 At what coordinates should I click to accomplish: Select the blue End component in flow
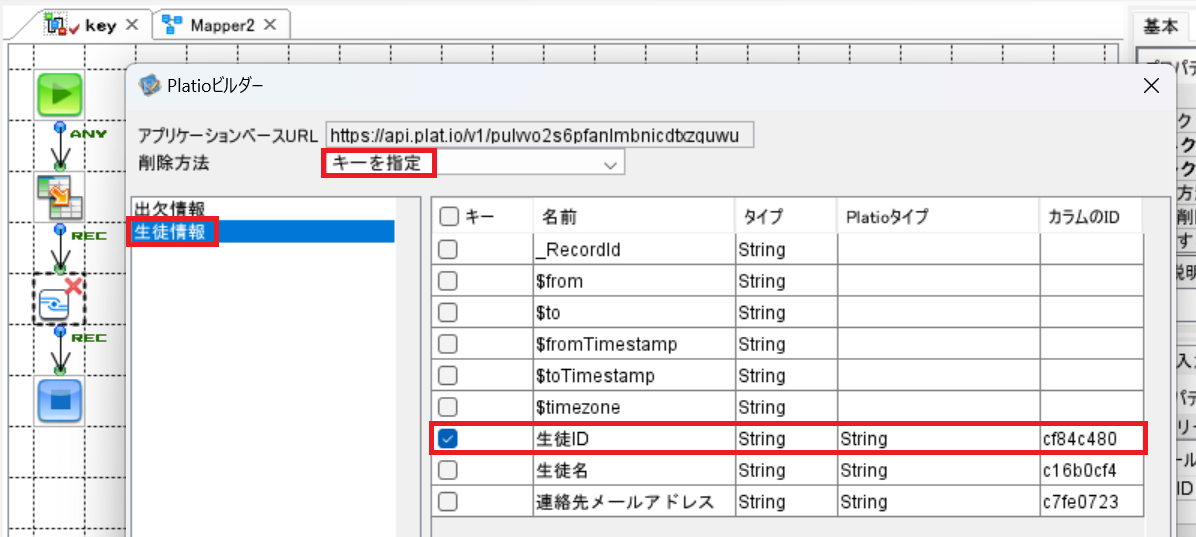click(x=59, y=400)
